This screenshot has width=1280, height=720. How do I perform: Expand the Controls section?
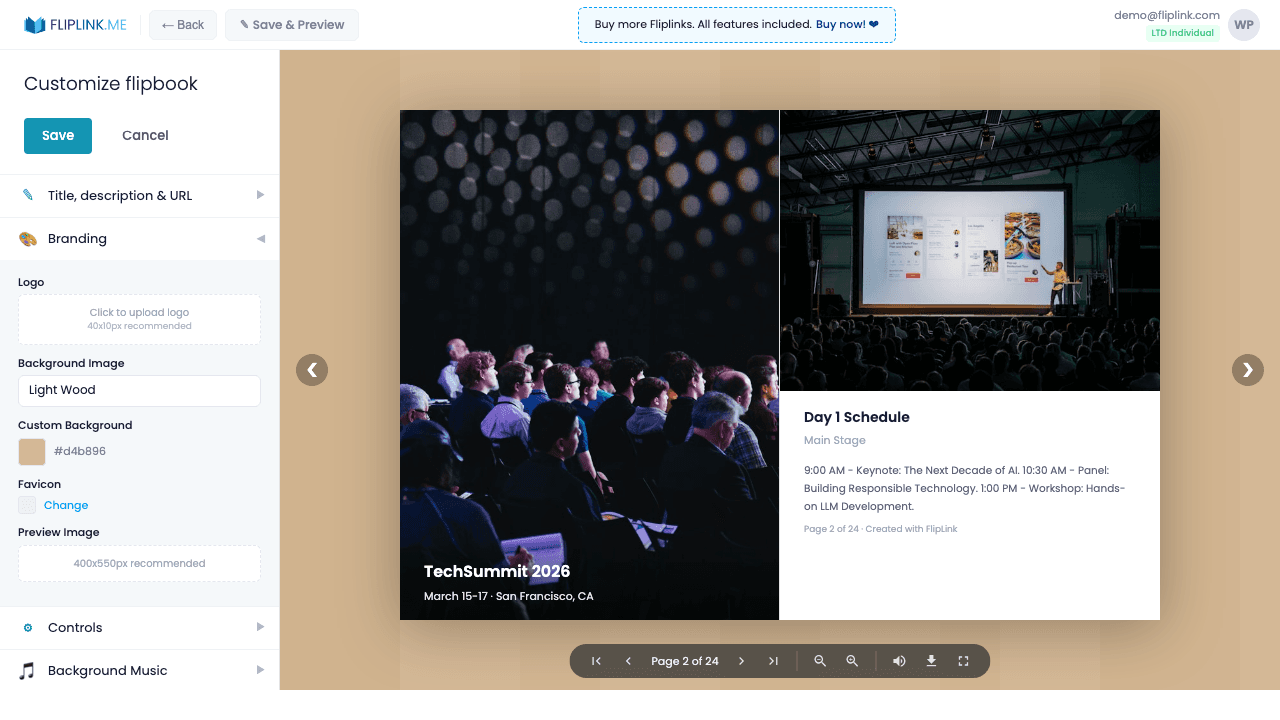[x=139, y=627]
